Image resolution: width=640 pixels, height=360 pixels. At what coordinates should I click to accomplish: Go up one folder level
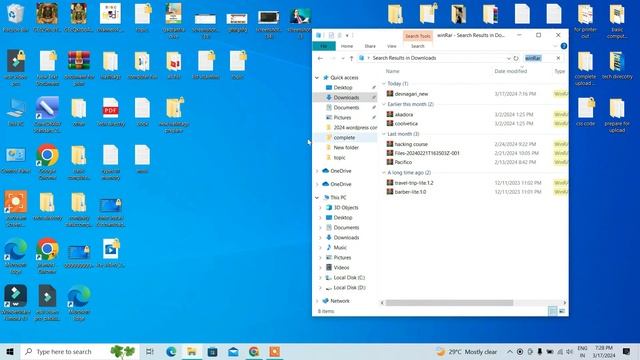[351, 58]
